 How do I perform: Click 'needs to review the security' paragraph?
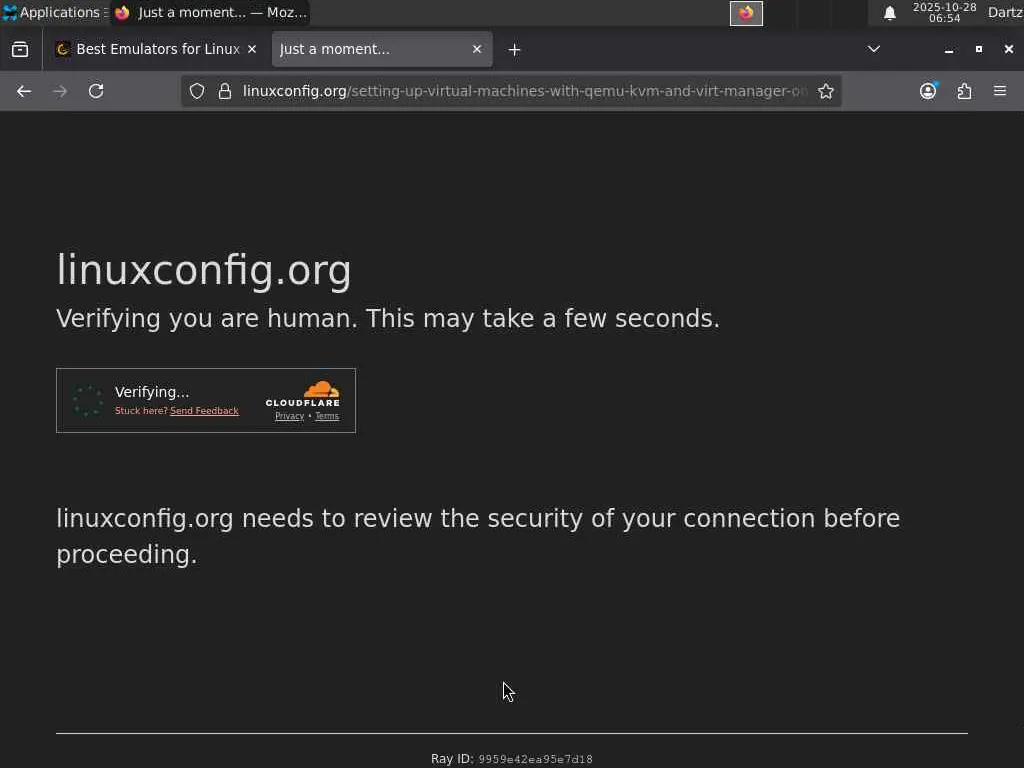(x=478, y=536)
